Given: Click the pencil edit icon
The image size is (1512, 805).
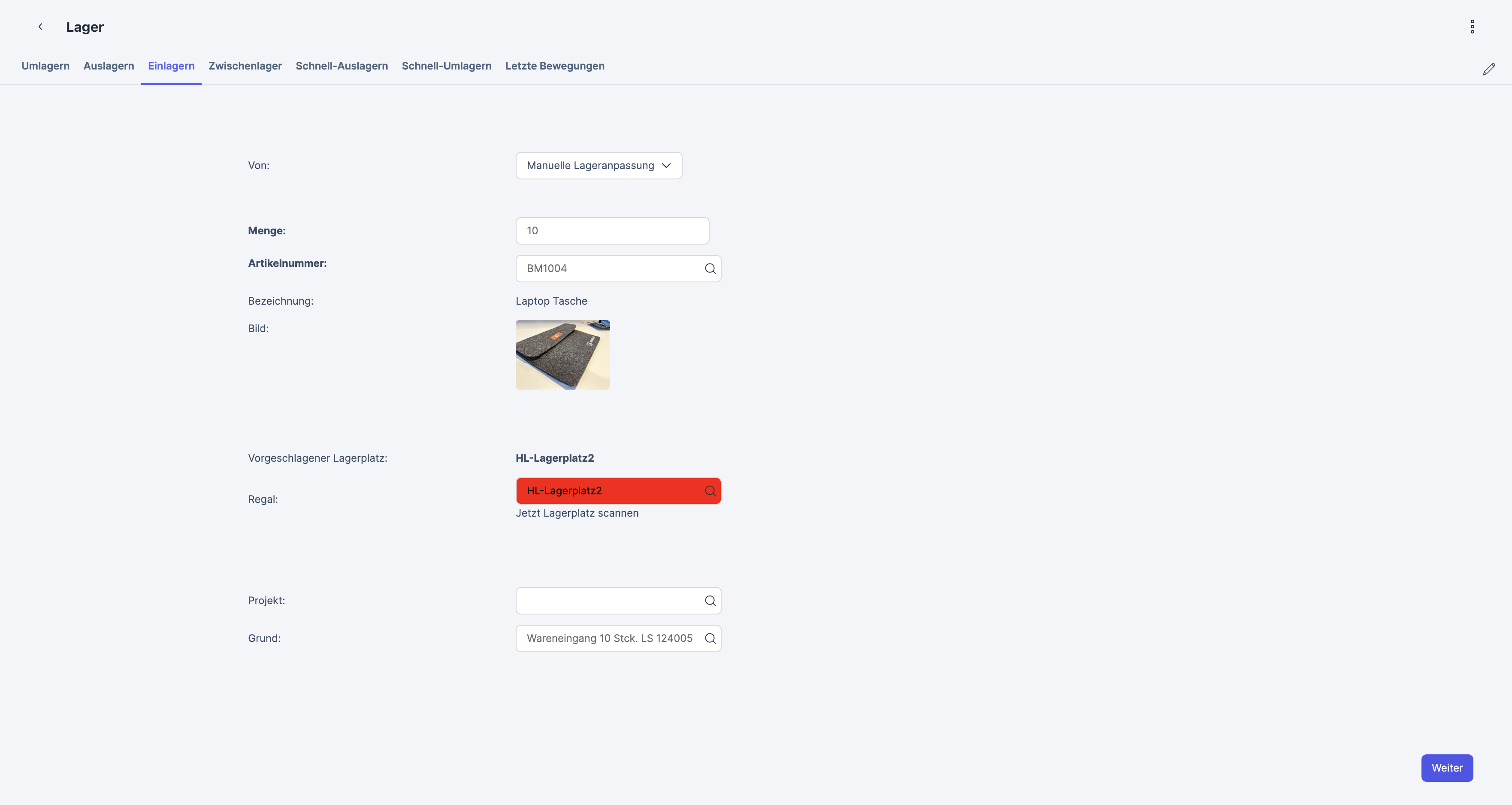Looking at the screenshot, I should pyautogui.click(x=1488, y=69).
